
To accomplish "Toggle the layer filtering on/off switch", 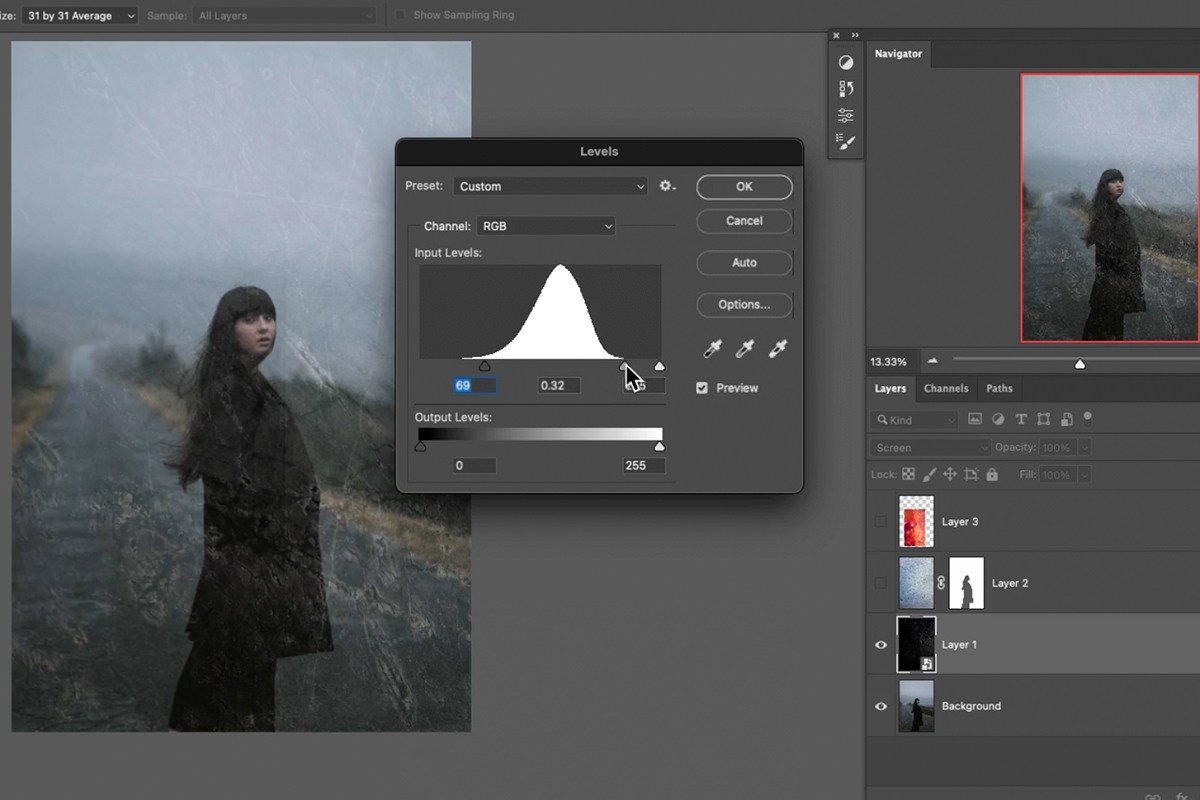I will (x=1088, y=417).
